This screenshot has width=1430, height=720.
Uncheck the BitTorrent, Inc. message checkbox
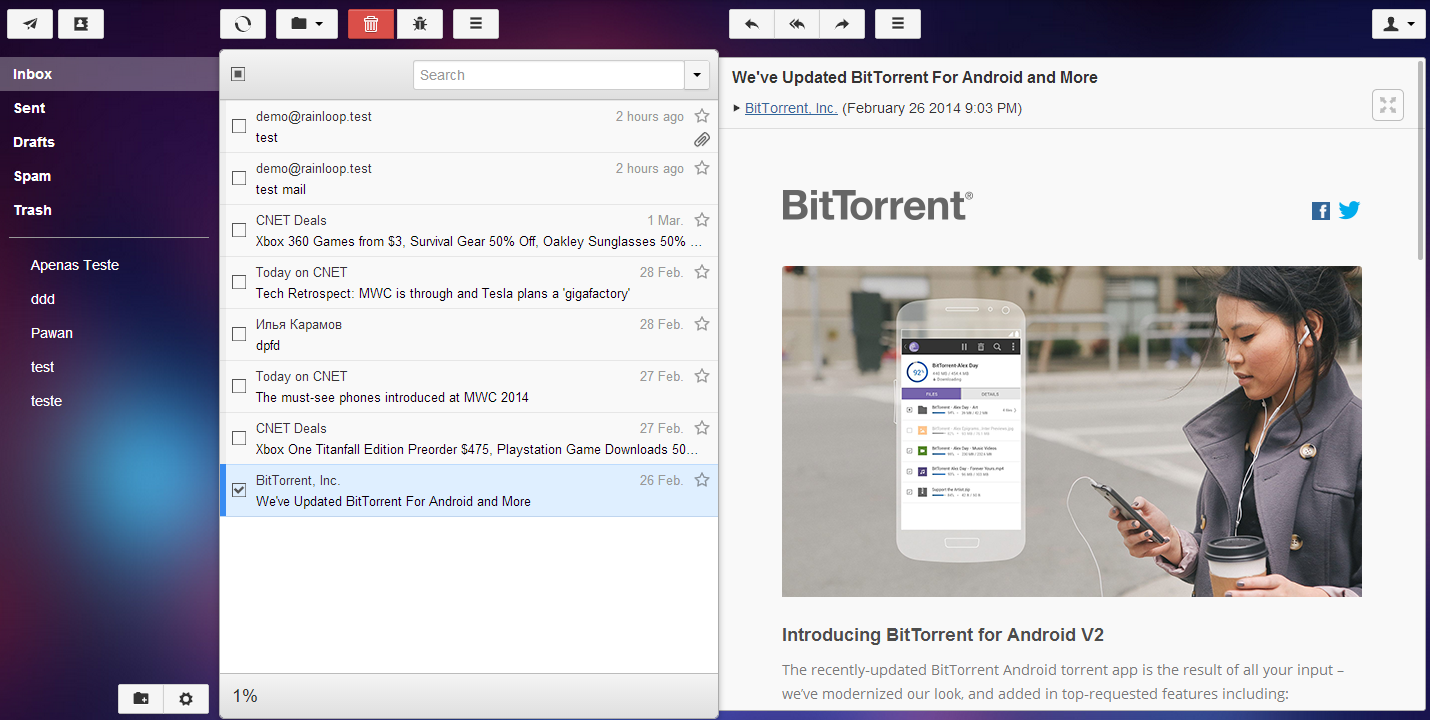[238, 489]
